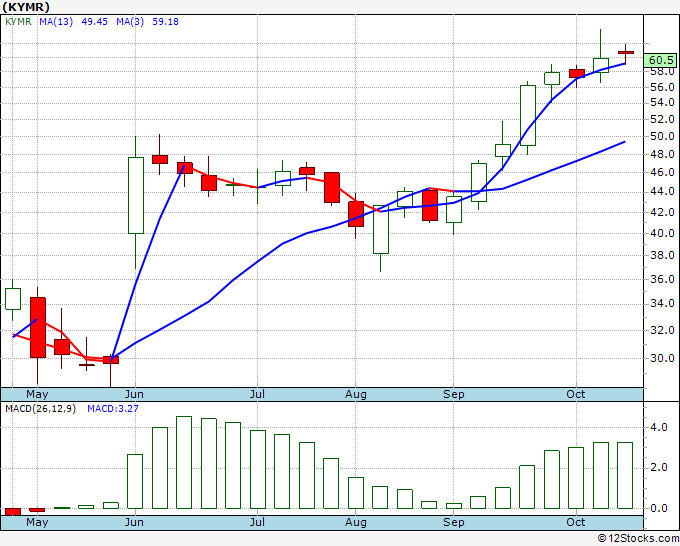680x546 pixels.
Task: Select the large red candlestick in early May
Action: pyautogui.click(x=38, y=327)
